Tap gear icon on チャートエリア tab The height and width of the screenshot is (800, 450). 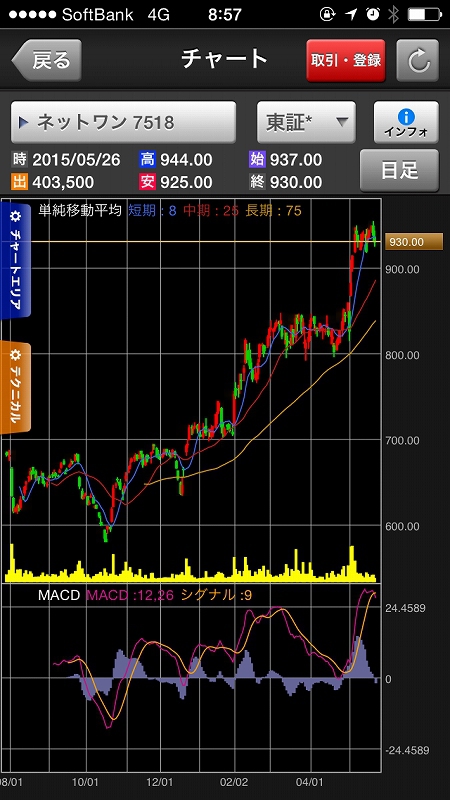pyautogui.click(x=14, y=217)
